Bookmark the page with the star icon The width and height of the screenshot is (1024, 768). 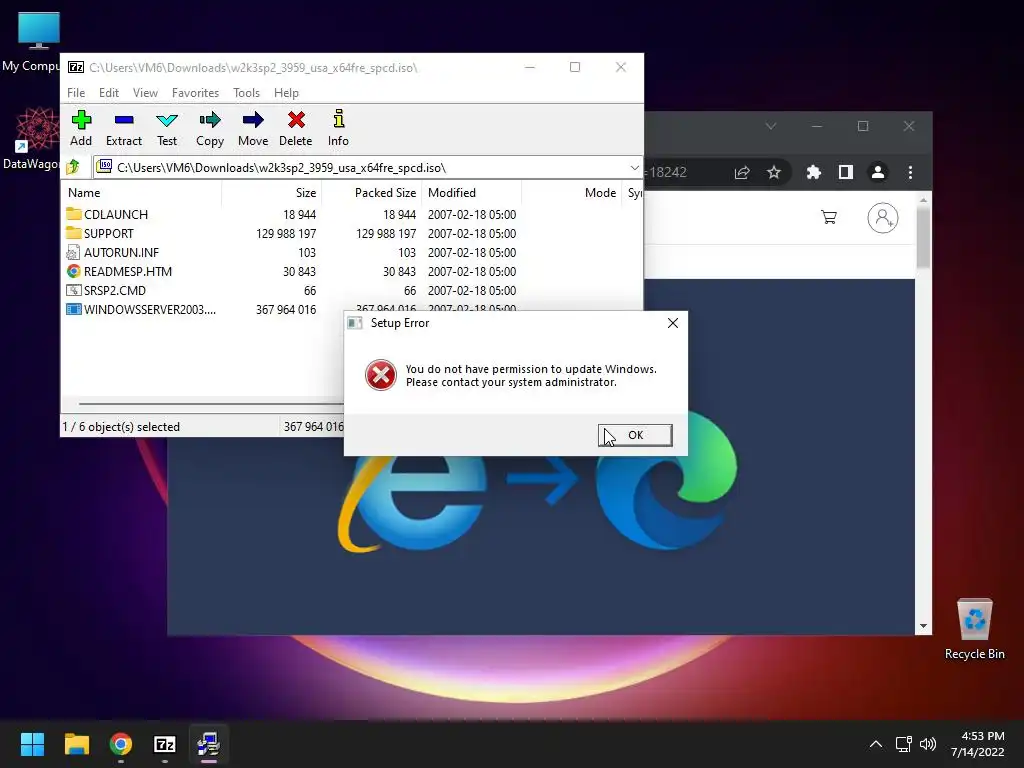(774, 172)
